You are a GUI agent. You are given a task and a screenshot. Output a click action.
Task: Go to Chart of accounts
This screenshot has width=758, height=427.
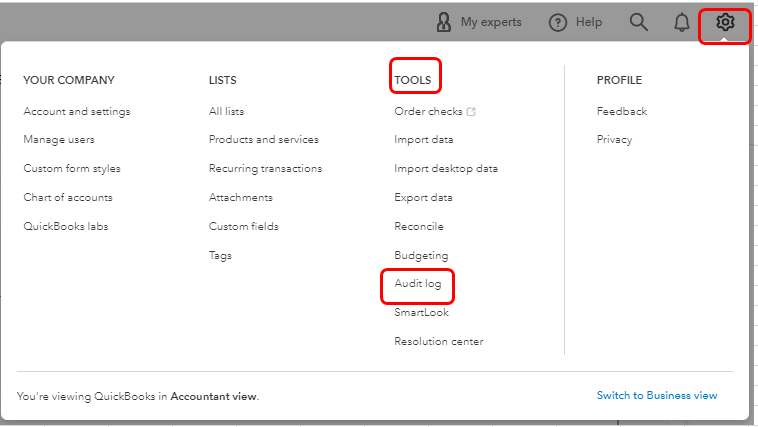(x=68, y=198)
